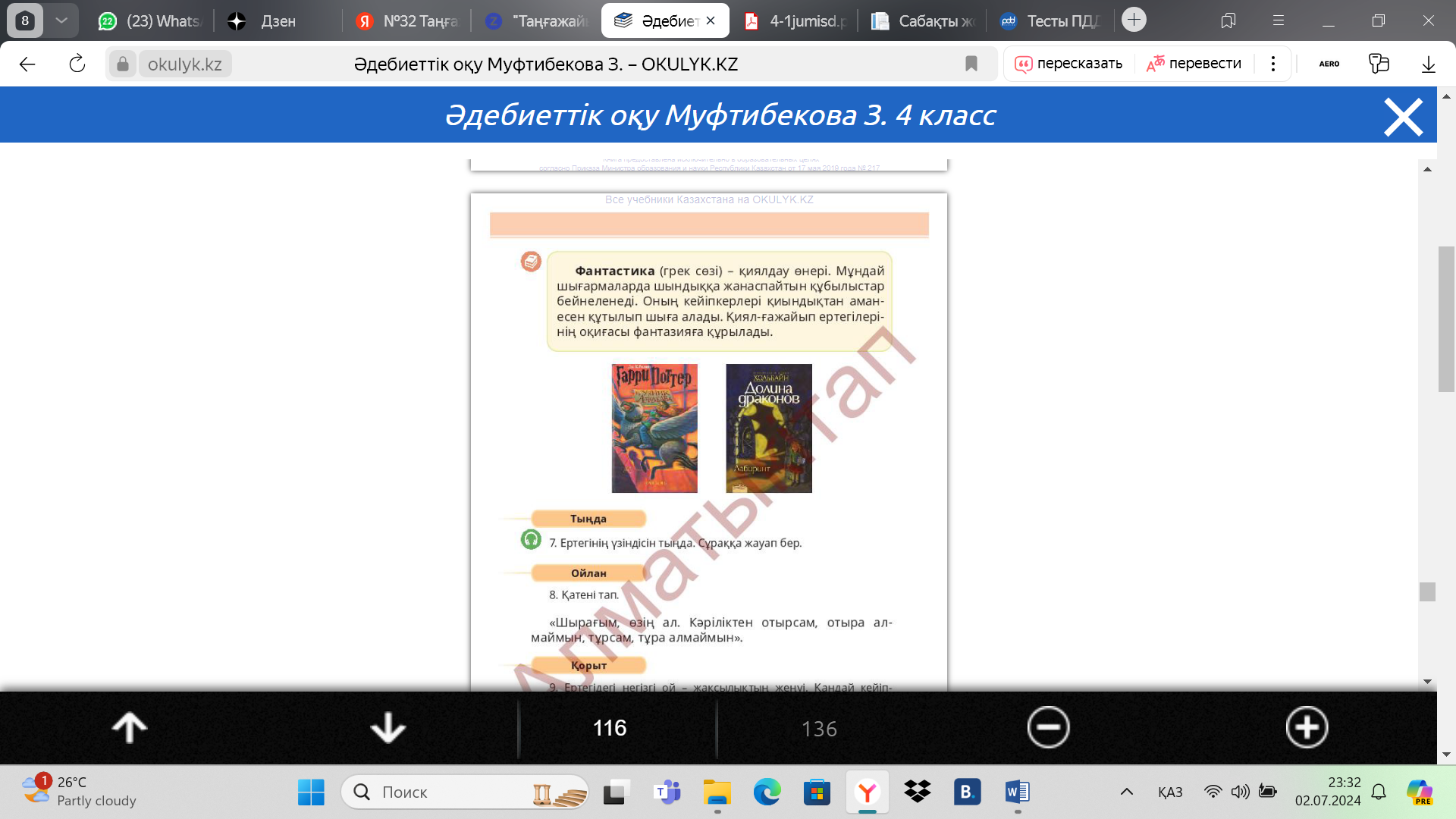Click the zoom-out minus icon
The width and height of the screenshot is (1456, 819).
(x=1048, y=728)
